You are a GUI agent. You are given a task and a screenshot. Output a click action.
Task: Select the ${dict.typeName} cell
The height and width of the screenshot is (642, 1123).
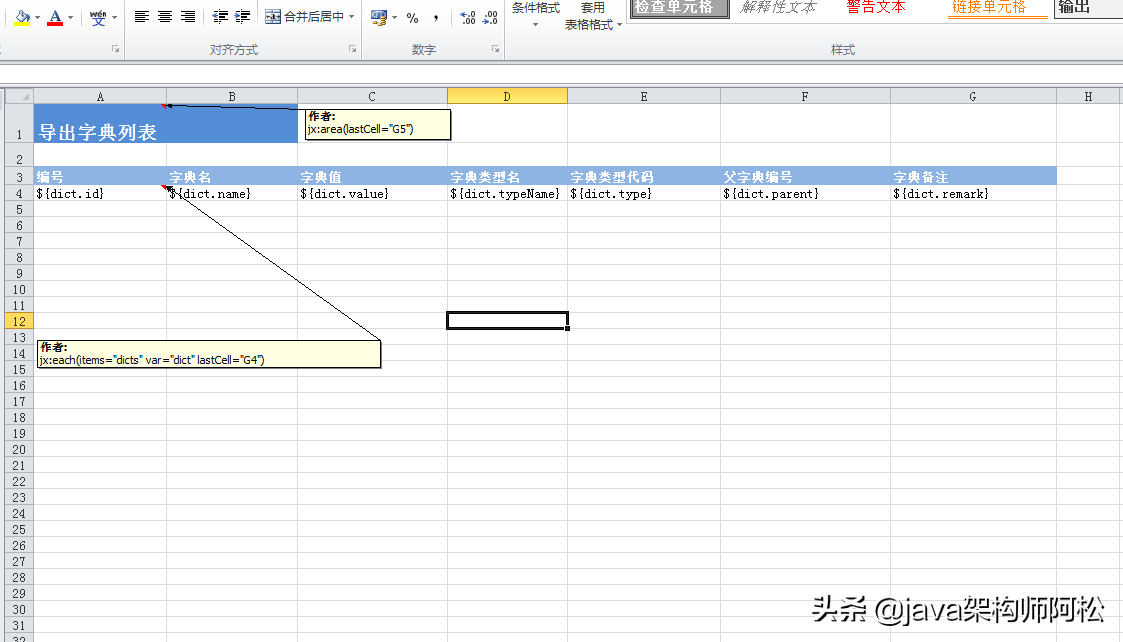pyautogui.click(x=507, y=193)
